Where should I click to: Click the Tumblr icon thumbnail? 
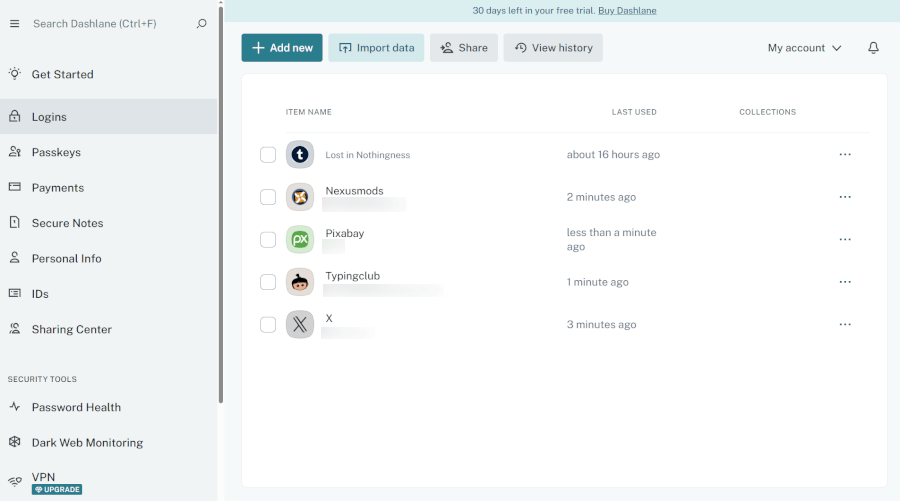300,154
